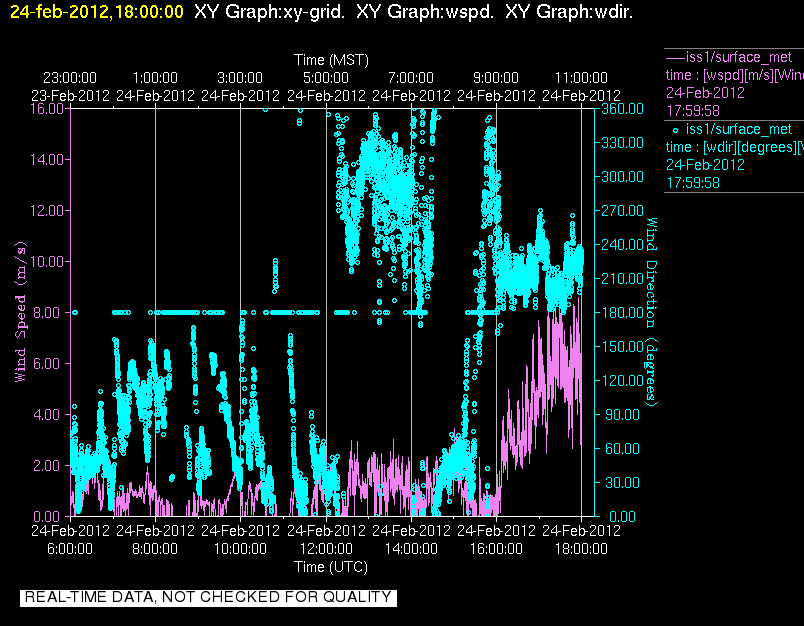
Task: Click the 2.00 wind speed axis value
Action: 47,466
